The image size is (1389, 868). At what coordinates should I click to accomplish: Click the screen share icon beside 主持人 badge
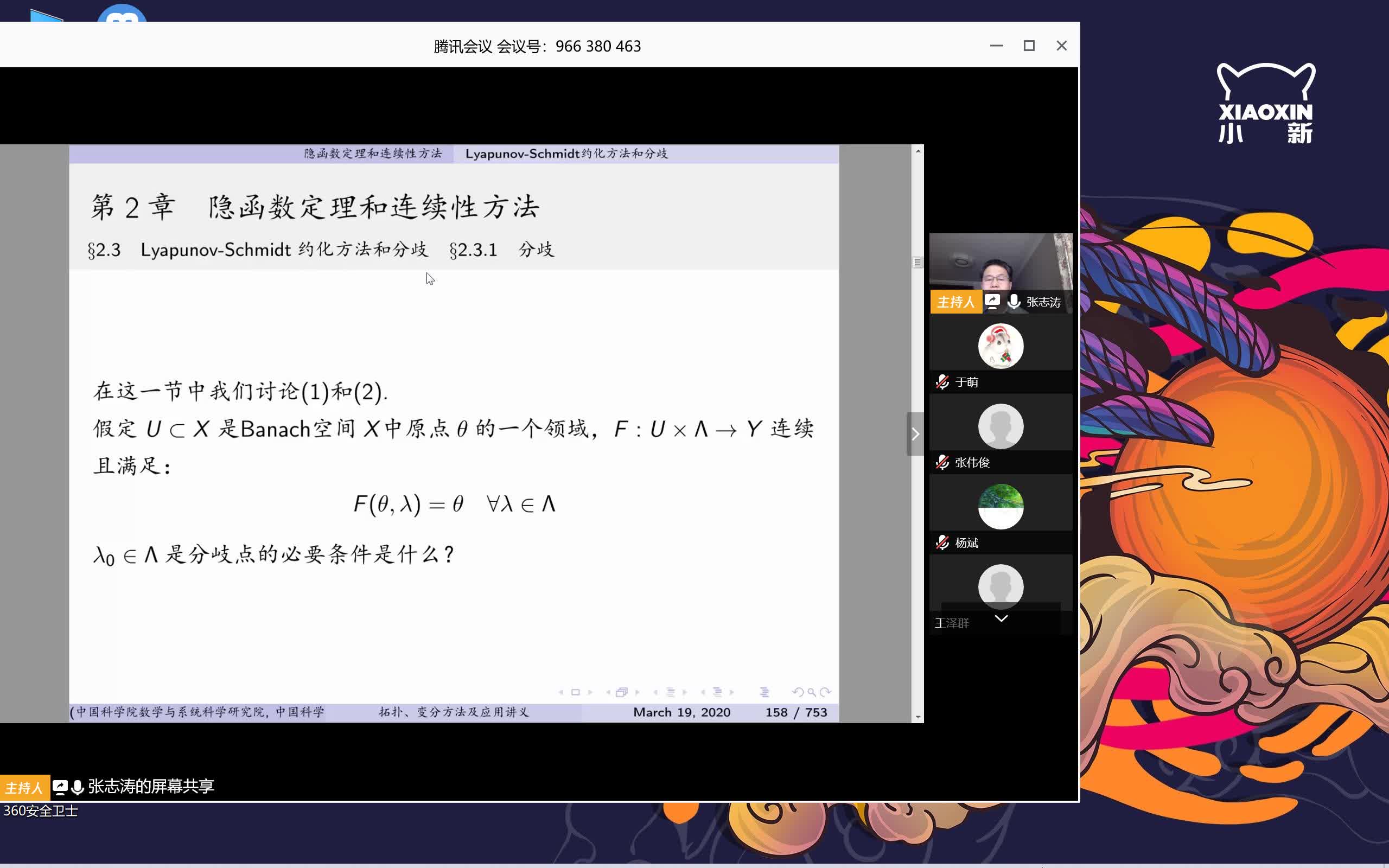(x=992, y=302)
